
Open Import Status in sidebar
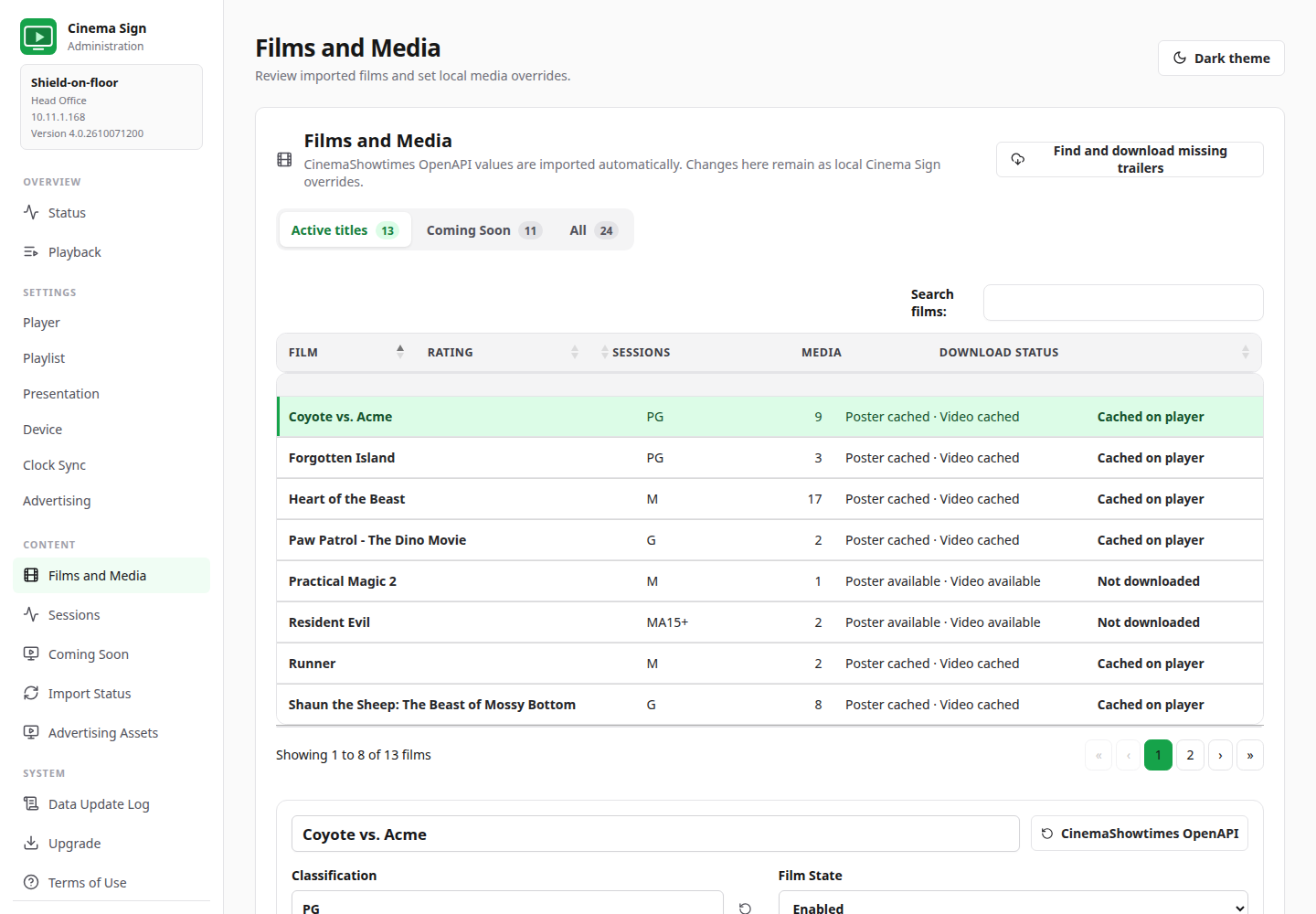tap(111, 694)
